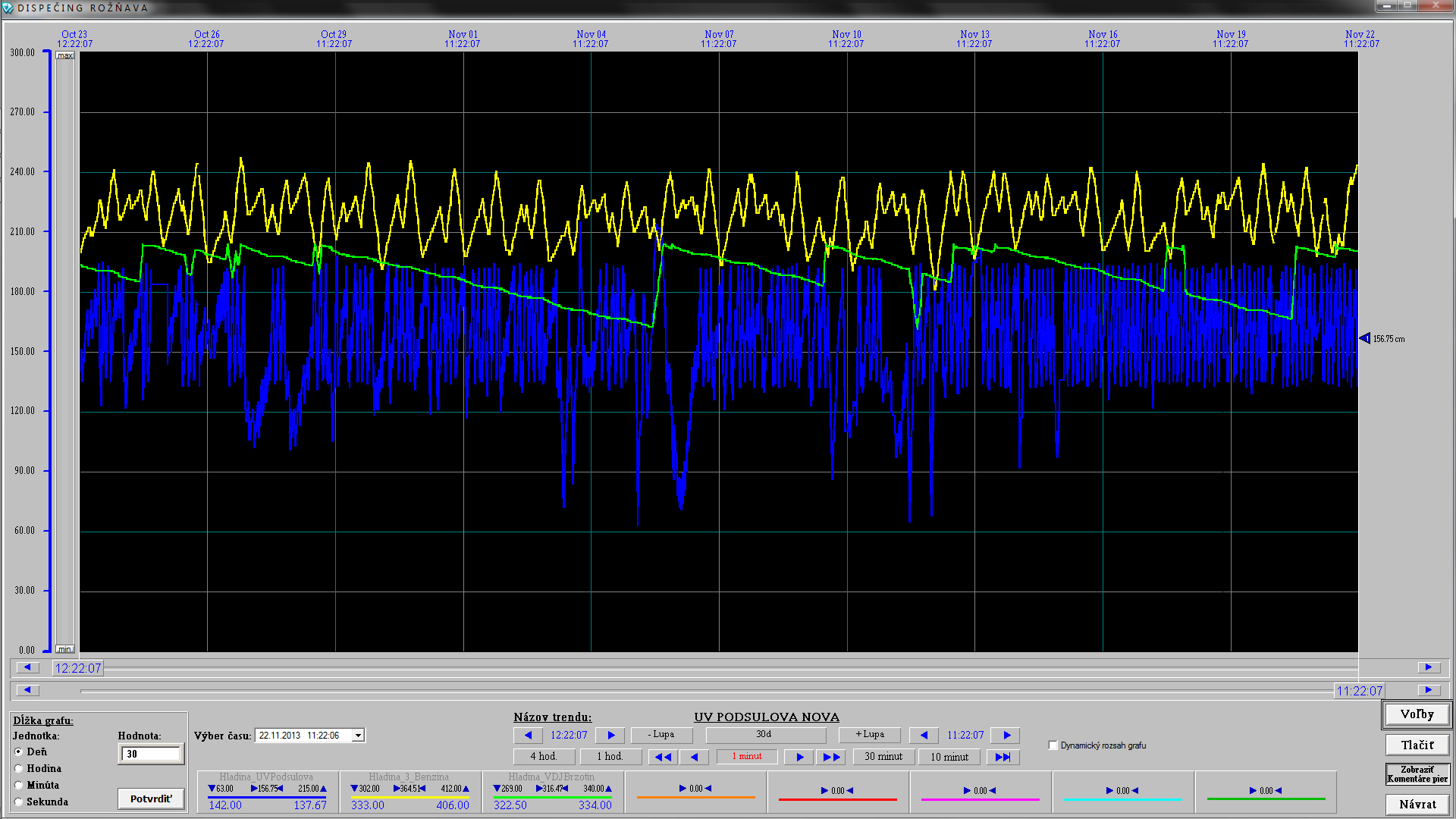Screen dimensions: 1456x819
Task: Click the Hladina_UVPodsulova trend label
Action: [266, 777]
